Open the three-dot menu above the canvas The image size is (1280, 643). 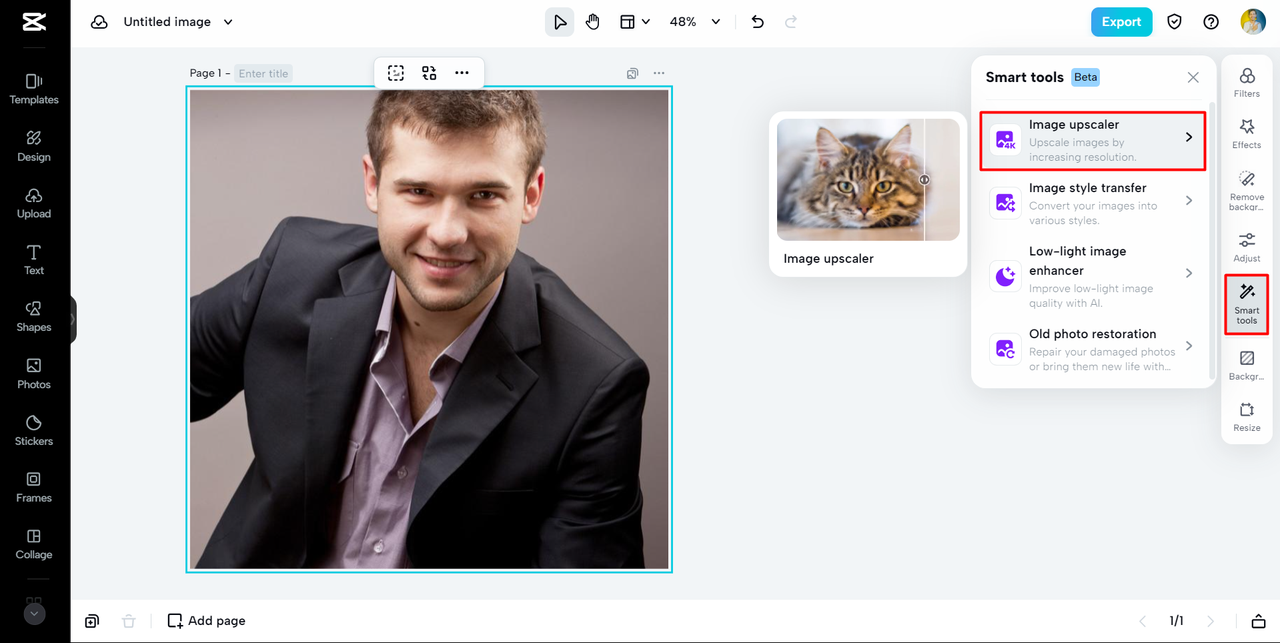(462, 73)
